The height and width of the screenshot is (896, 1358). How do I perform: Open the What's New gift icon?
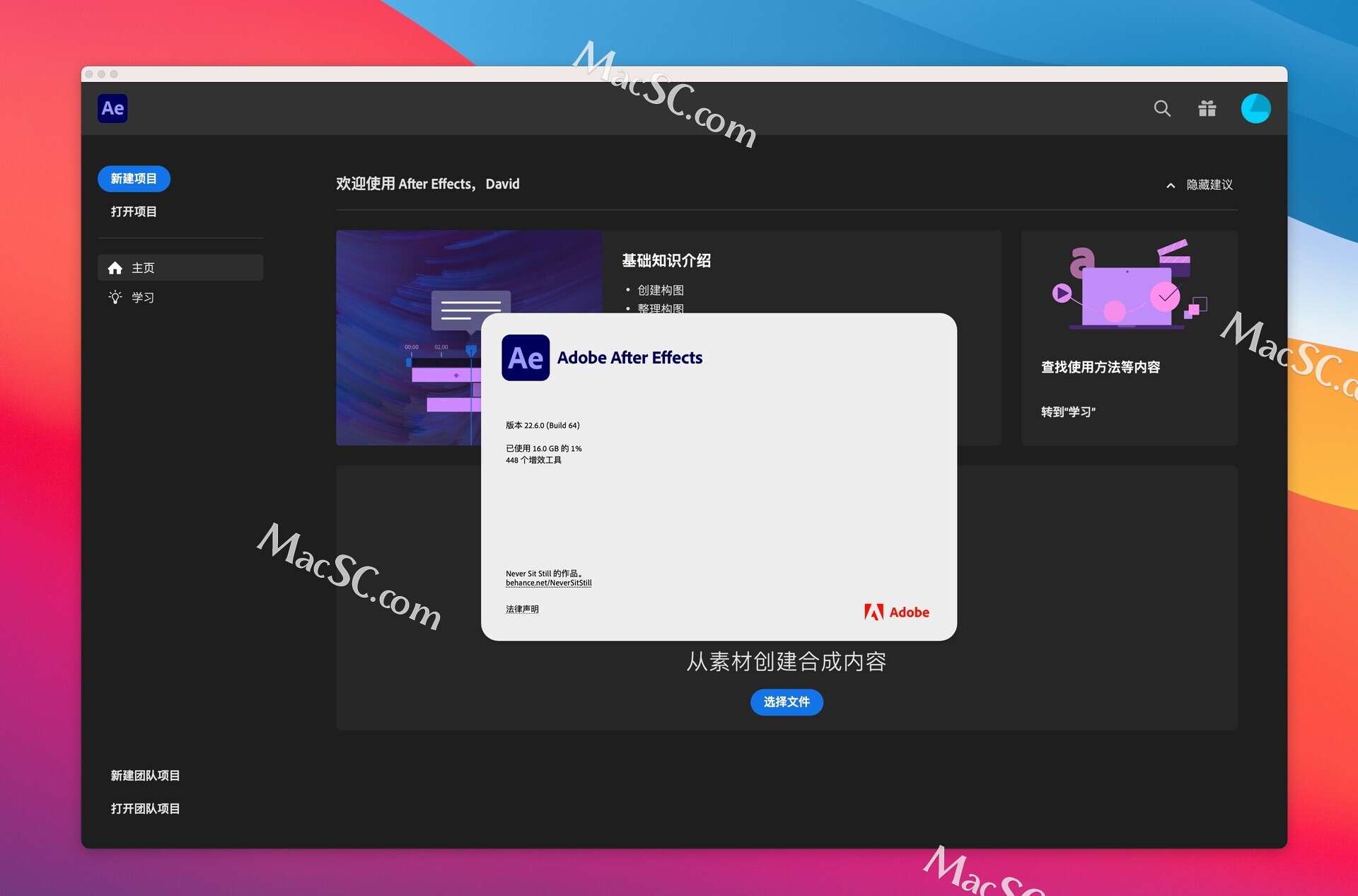pyautogui.click(x=1207, y=108)
